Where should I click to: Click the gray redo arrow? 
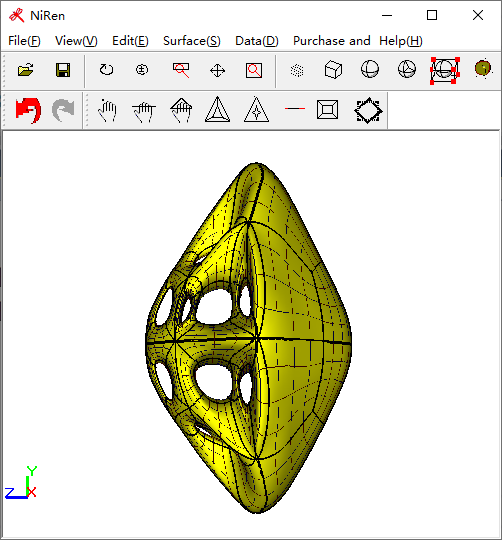click(63, 110)
